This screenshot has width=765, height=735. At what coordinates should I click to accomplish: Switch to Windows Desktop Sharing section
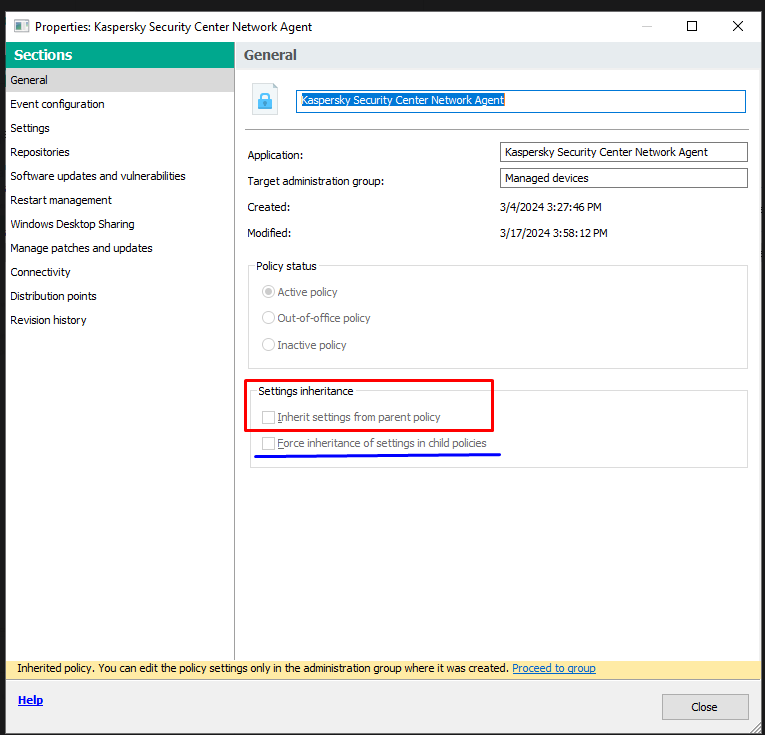(120, 224)
